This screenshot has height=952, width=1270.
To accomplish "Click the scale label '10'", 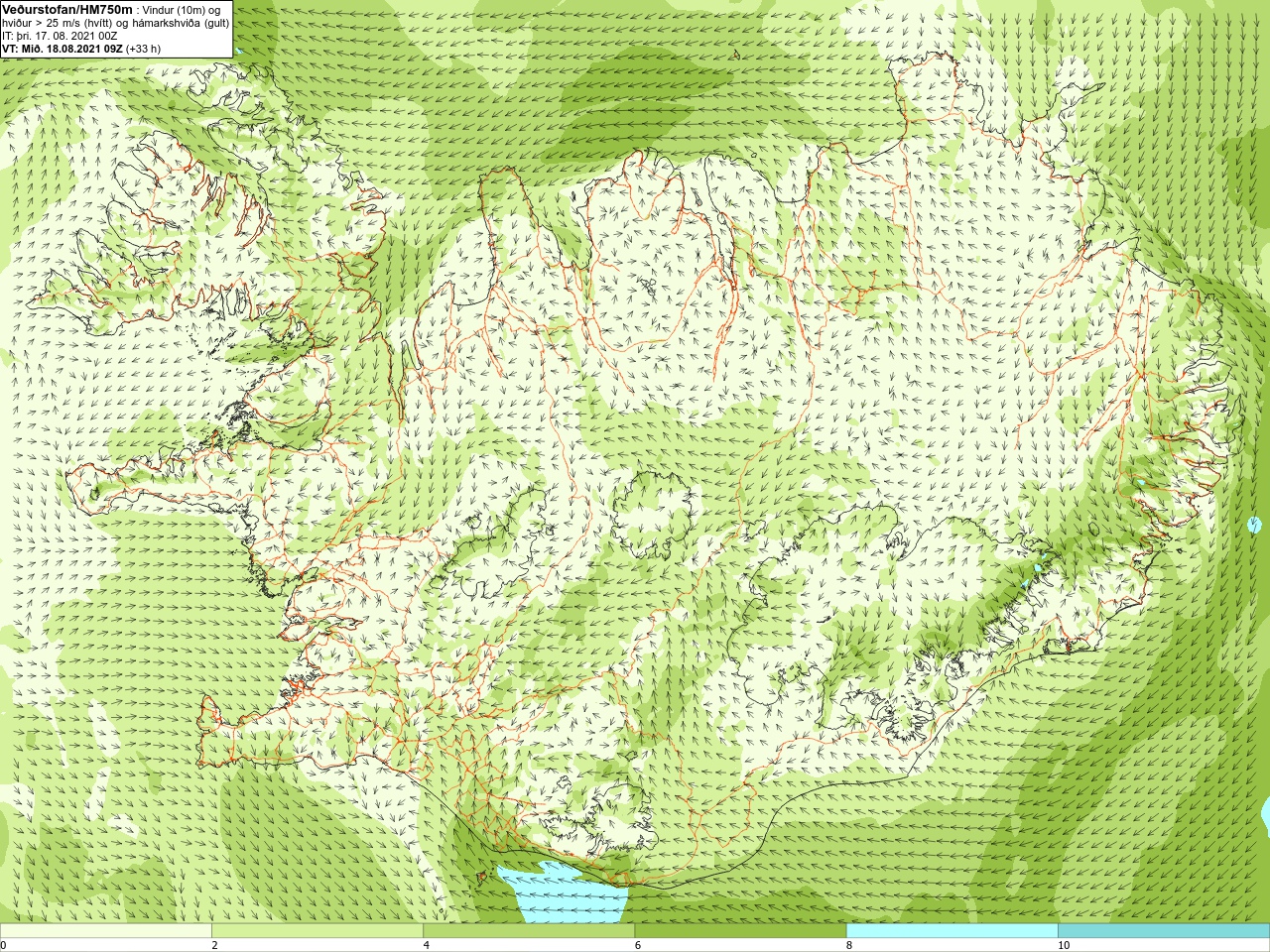I will [x=1064, y=945].
